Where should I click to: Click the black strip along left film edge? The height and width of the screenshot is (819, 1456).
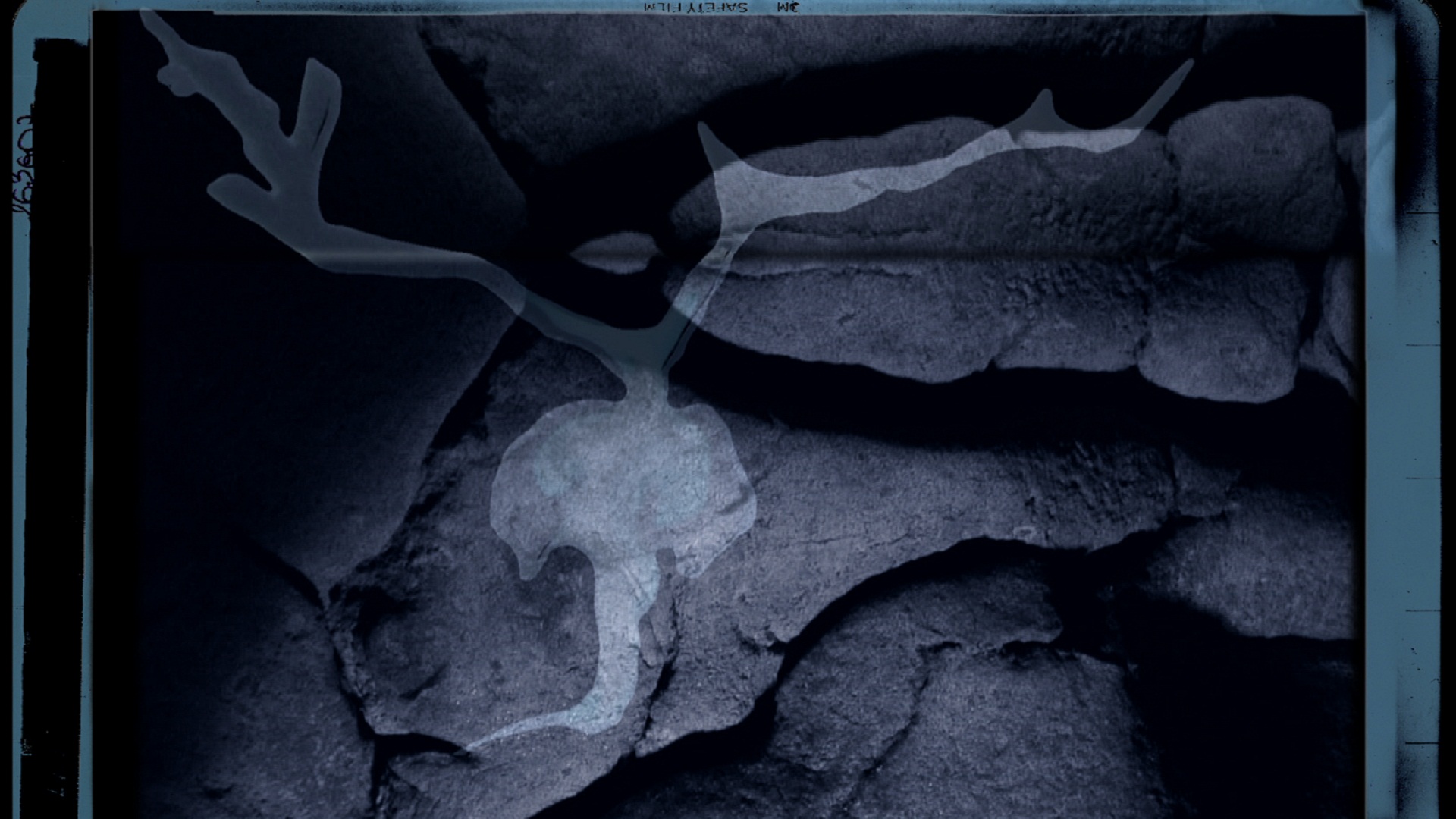pos(57,425)
